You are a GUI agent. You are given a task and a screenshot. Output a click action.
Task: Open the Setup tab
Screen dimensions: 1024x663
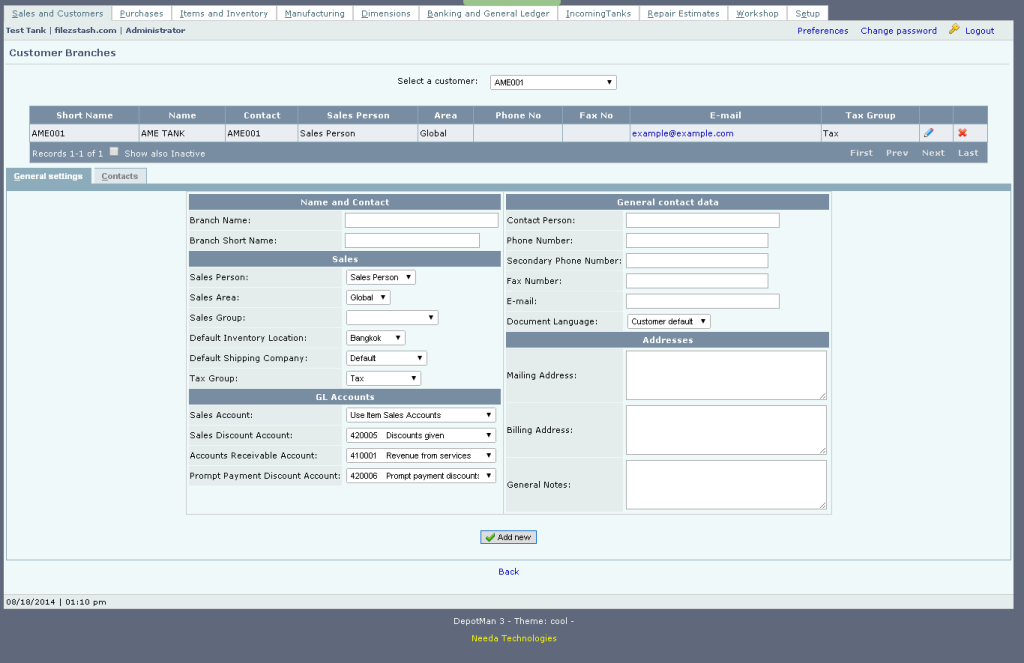click(x=808, y=13)
